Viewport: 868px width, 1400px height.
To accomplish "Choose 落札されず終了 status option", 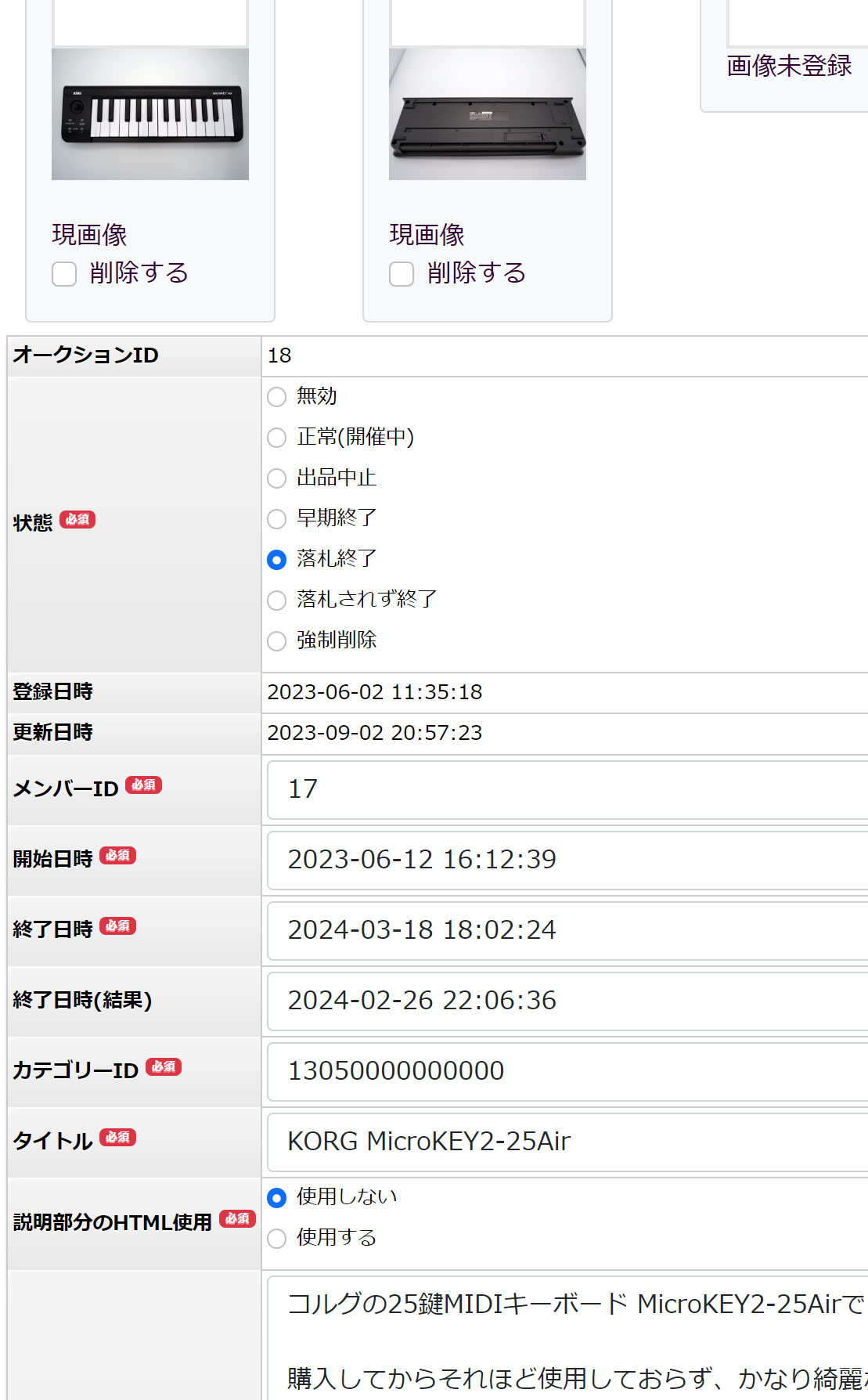I will 277,601.
